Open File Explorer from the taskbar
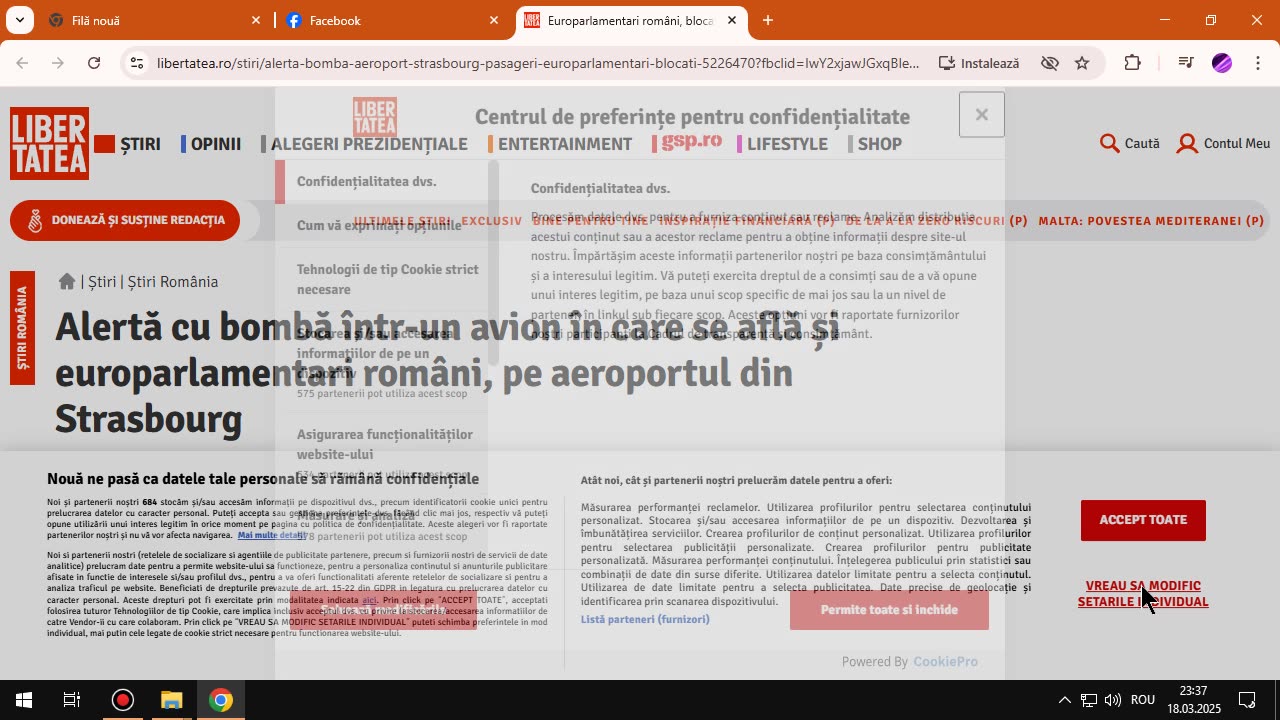1280x720 pixels. 172,700
